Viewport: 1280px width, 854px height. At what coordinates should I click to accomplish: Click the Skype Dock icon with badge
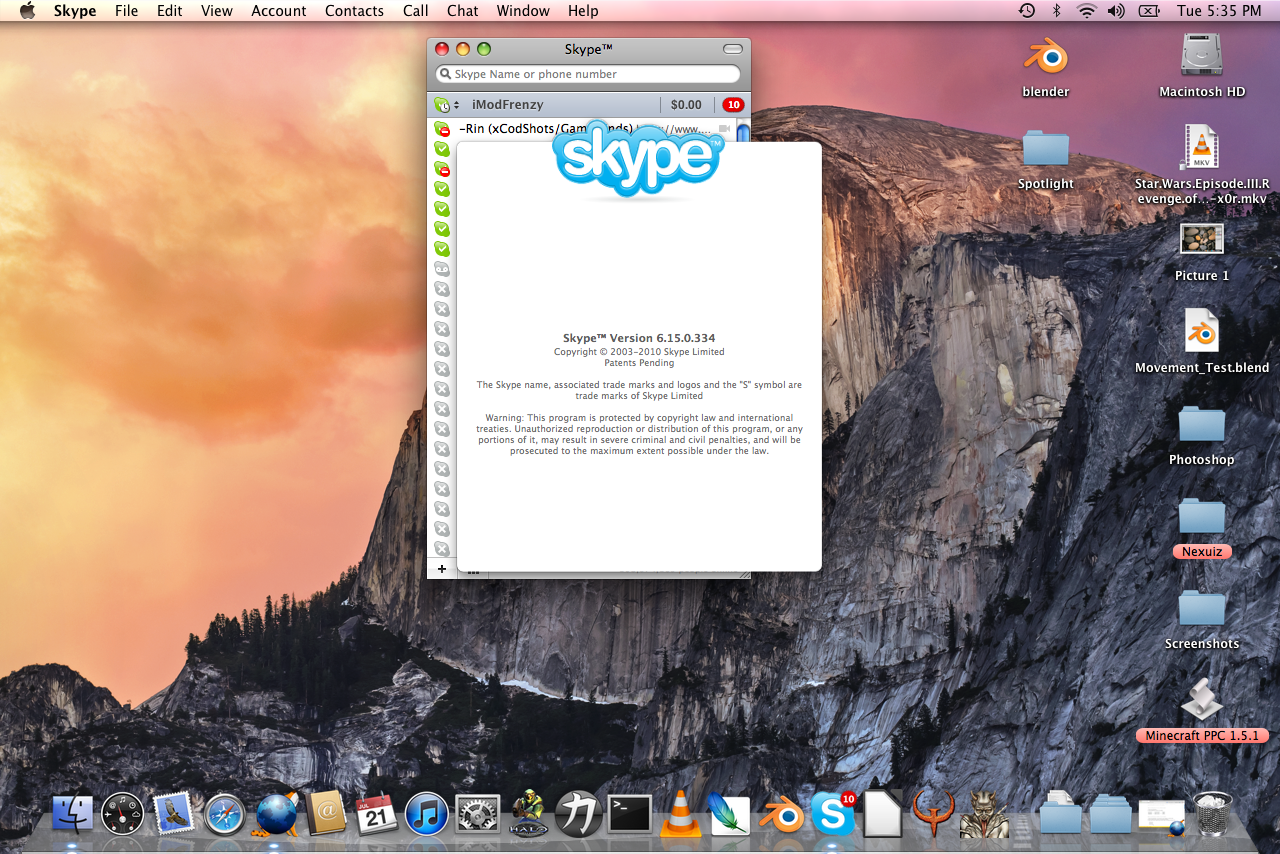(x=833, y=813)
